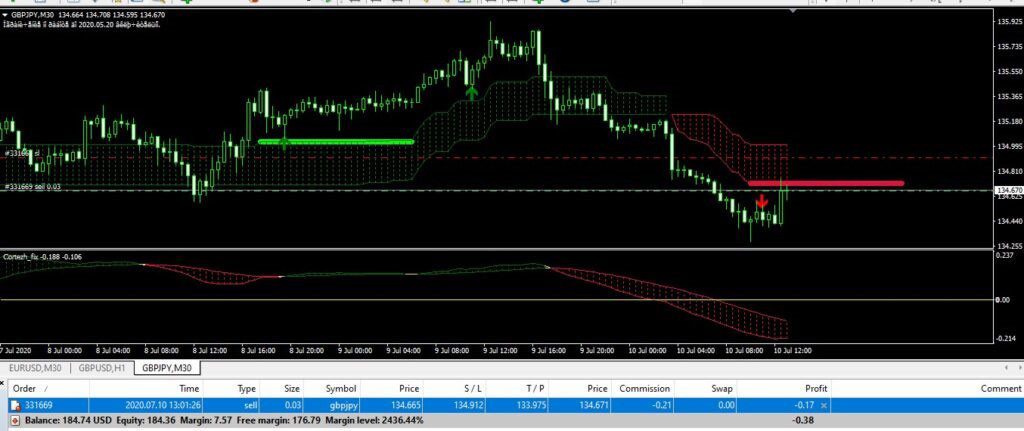
Task: Click the #331669 sell 0.03 order line label
Action: [33, 187]
